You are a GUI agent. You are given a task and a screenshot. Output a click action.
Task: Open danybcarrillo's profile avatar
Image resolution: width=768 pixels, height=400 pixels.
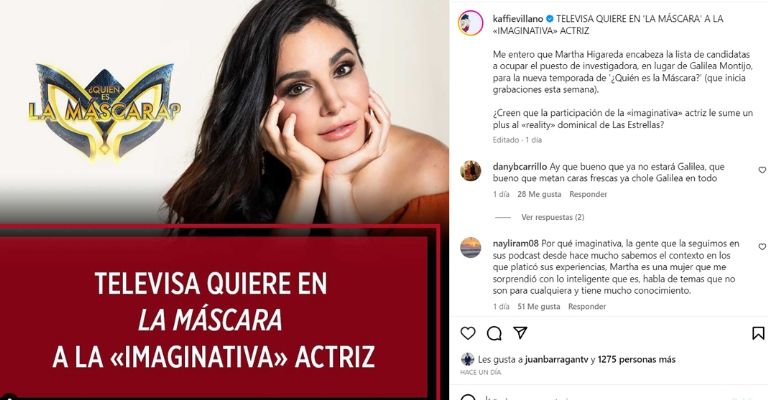click(470, 171)
